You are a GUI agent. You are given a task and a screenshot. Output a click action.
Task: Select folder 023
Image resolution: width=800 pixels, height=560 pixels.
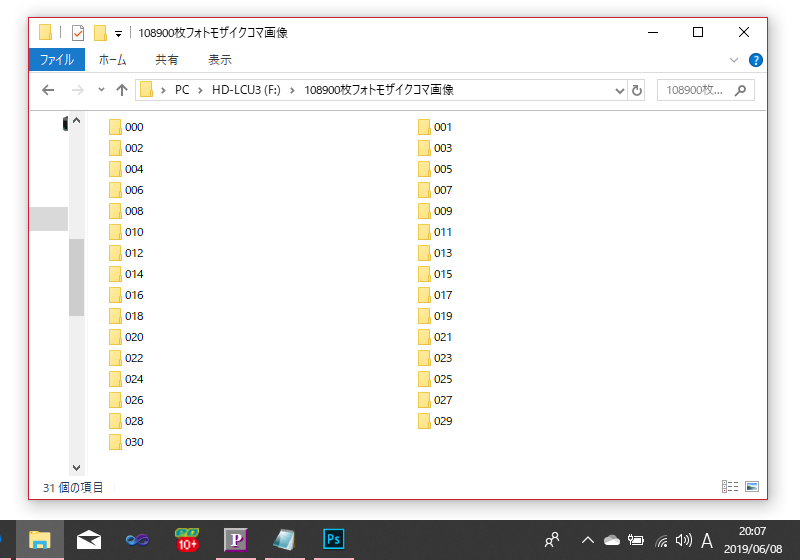435,358
